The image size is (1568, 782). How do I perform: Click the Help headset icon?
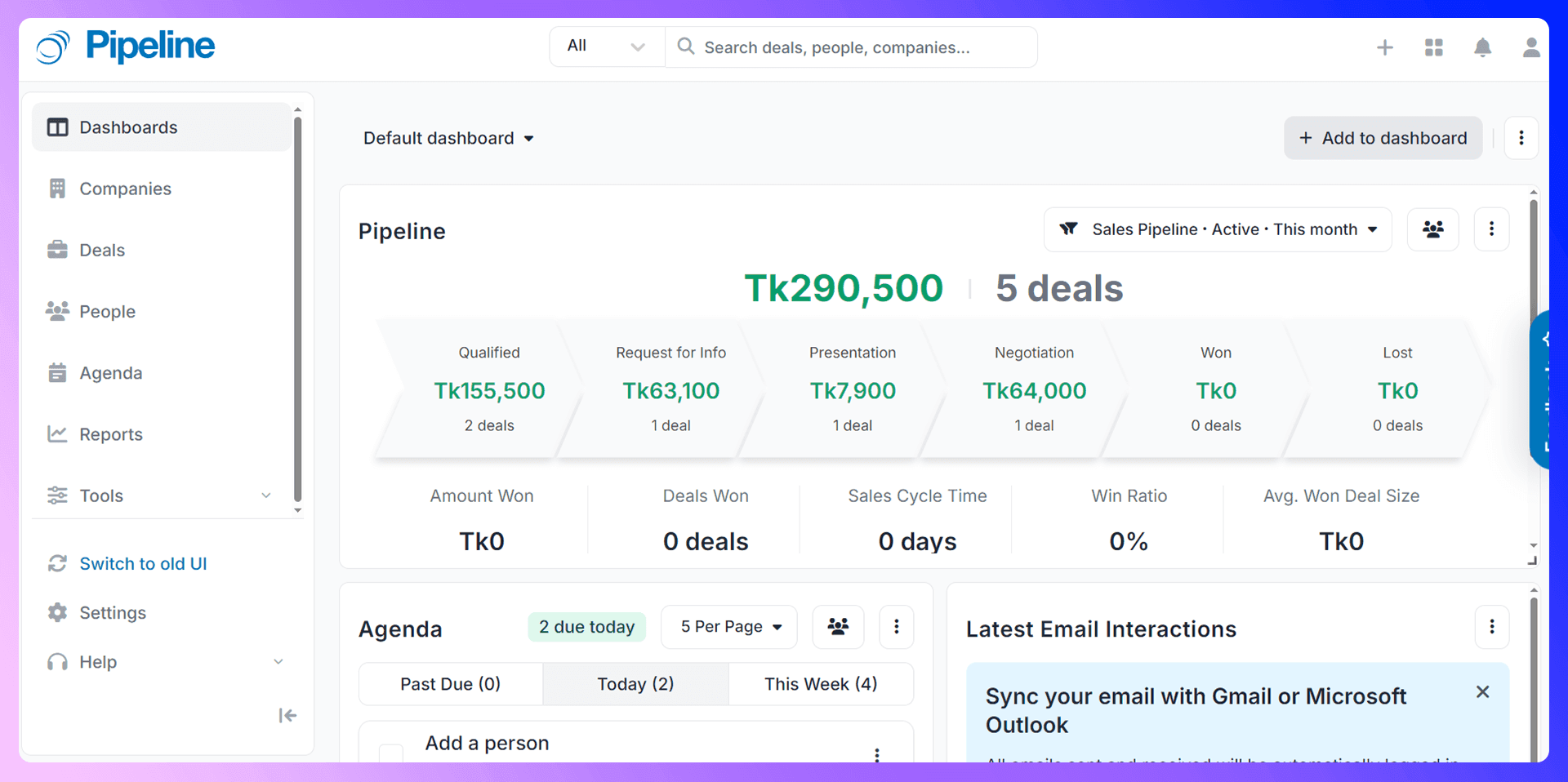[57, 662]
